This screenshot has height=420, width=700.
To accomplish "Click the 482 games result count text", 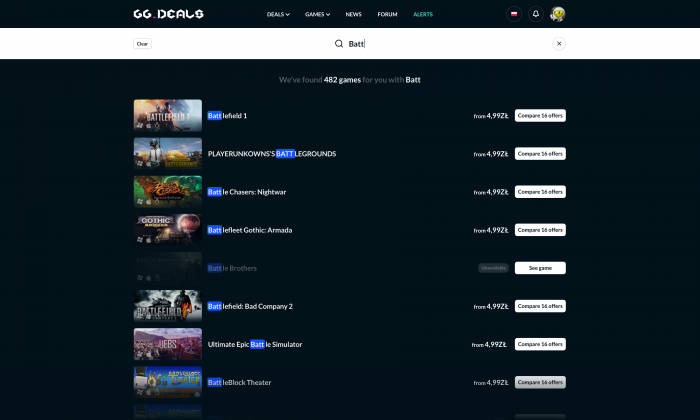I will [x=342, y=80].
